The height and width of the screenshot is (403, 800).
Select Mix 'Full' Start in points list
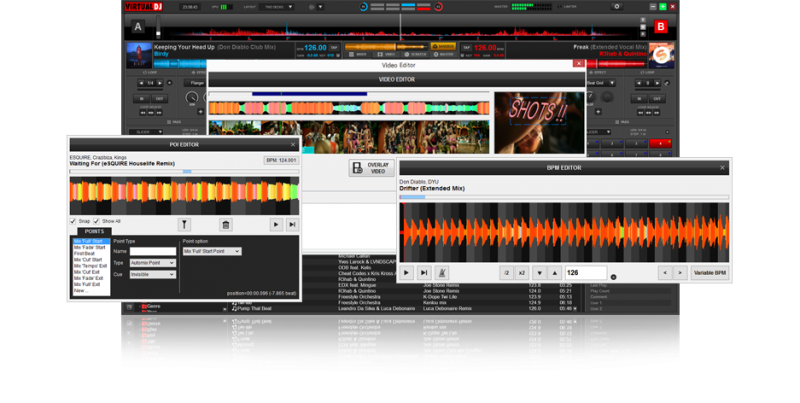pos(91,241)
